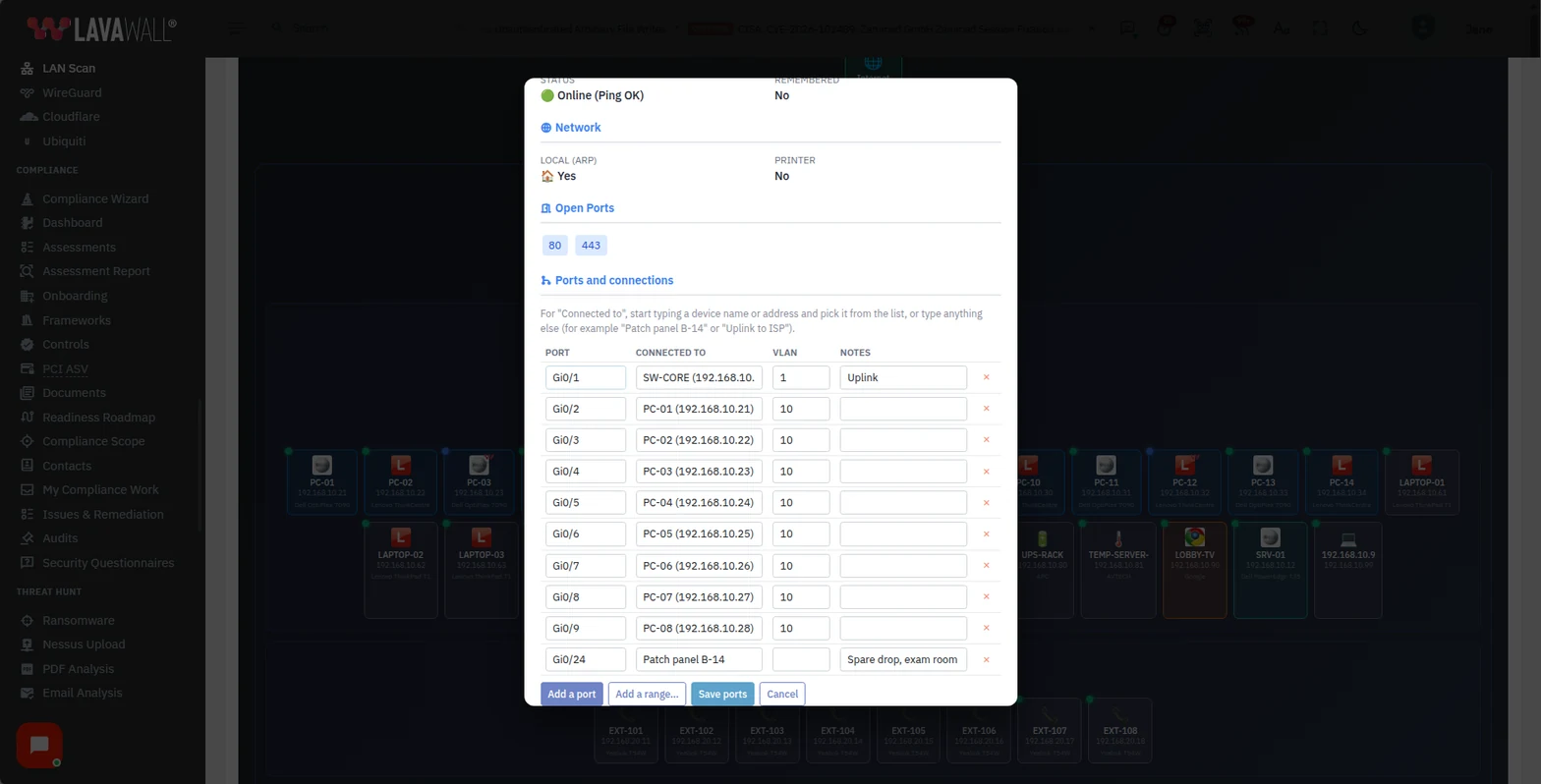The image size is (1541, 784).
Task: Select the UPS-RACK device icon
Action: (1042, 537)
